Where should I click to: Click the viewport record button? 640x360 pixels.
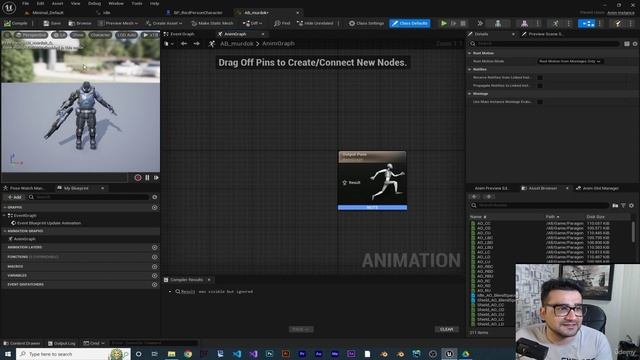[138, 178]
